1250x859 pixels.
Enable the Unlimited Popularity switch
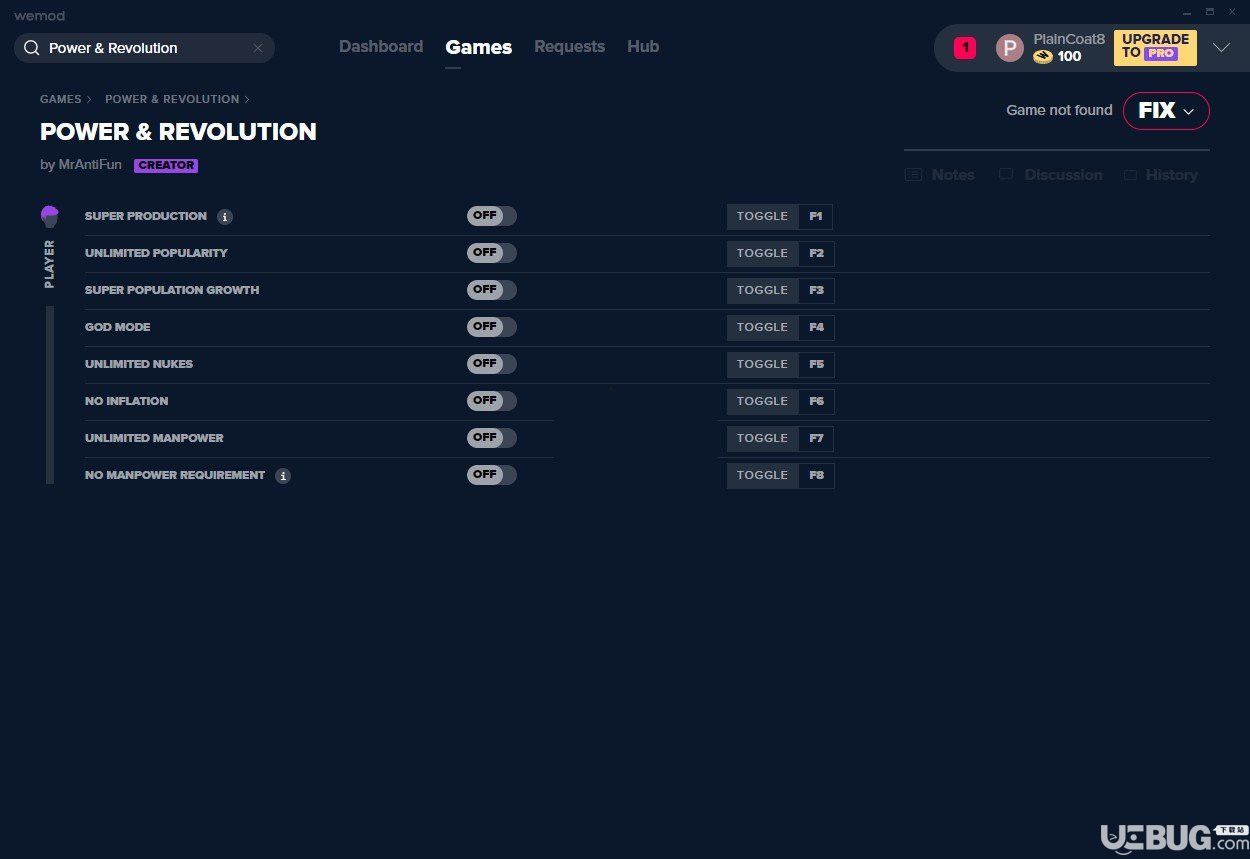point(492,253)
